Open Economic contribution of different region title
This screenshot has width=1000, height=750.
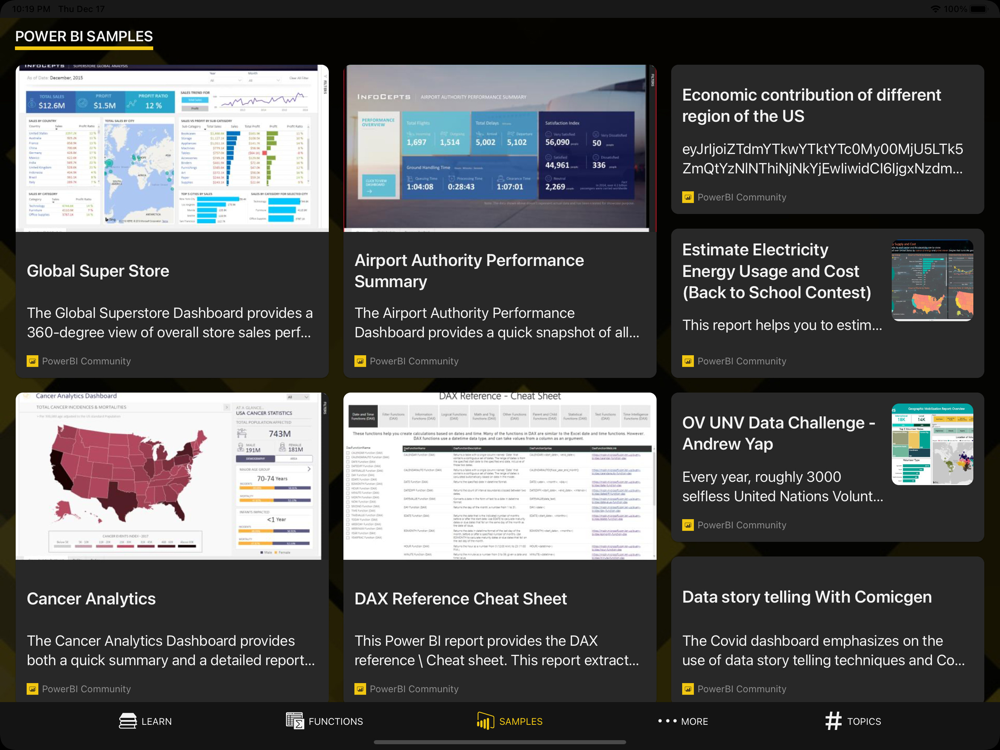(x=811, y=106)
